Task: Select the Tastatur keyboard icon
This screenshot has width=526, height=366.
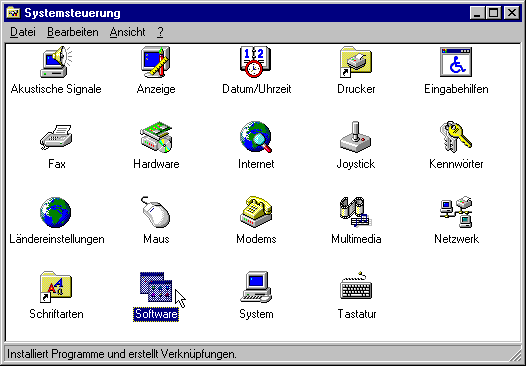Action: 356,286
